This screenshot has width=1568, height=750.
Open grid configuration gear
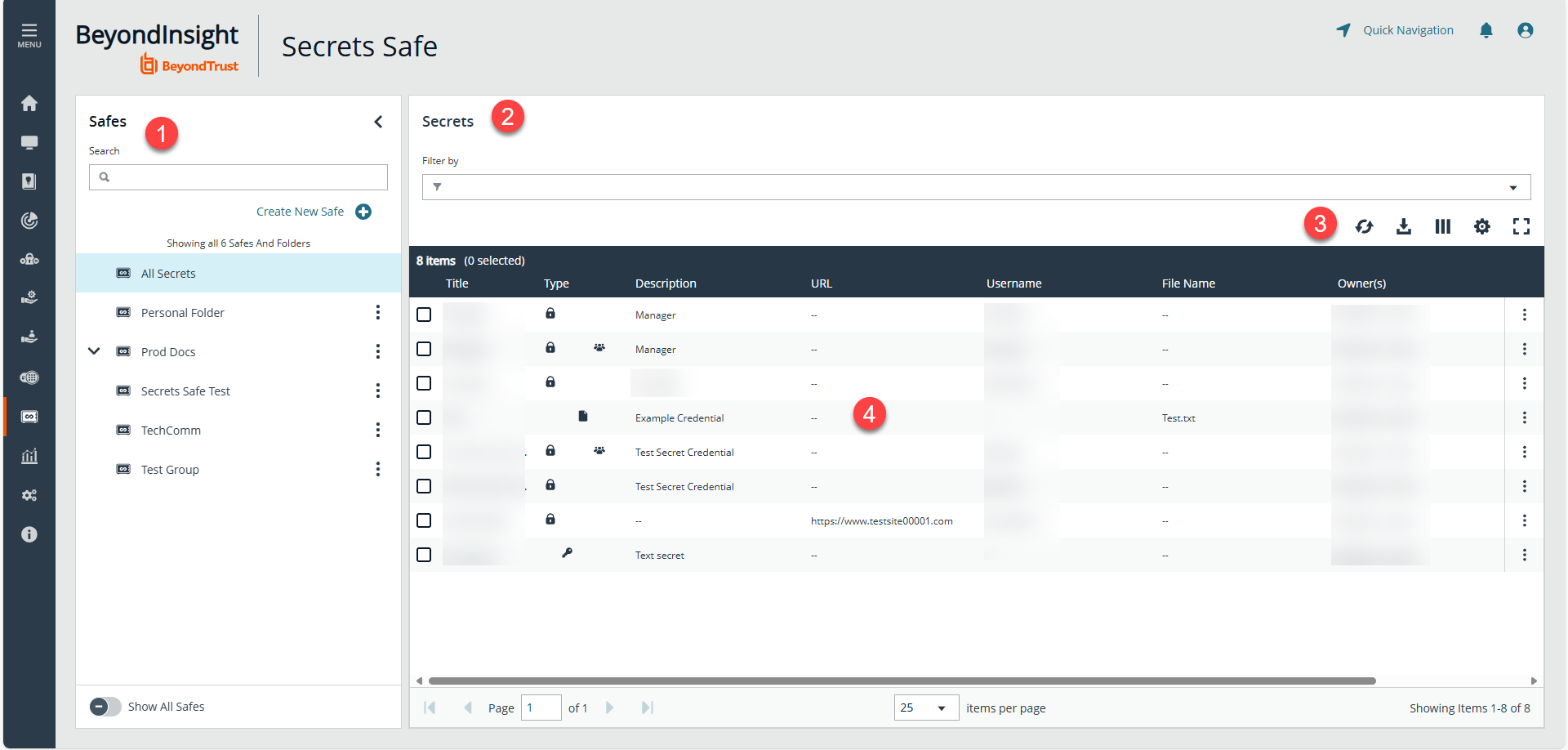(x=1482, y=226)
